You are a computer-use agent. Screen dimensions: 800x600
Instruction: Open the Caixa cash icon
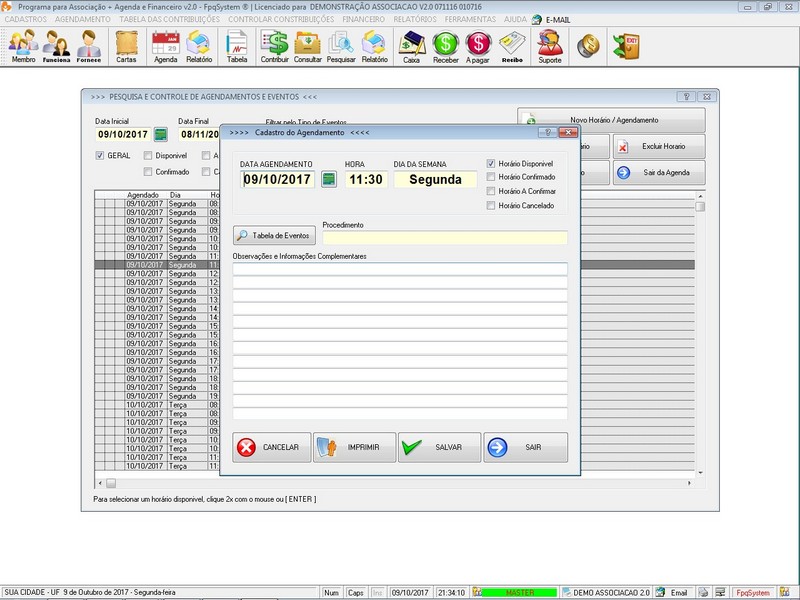pyautogui.click(x=411, y=46)
